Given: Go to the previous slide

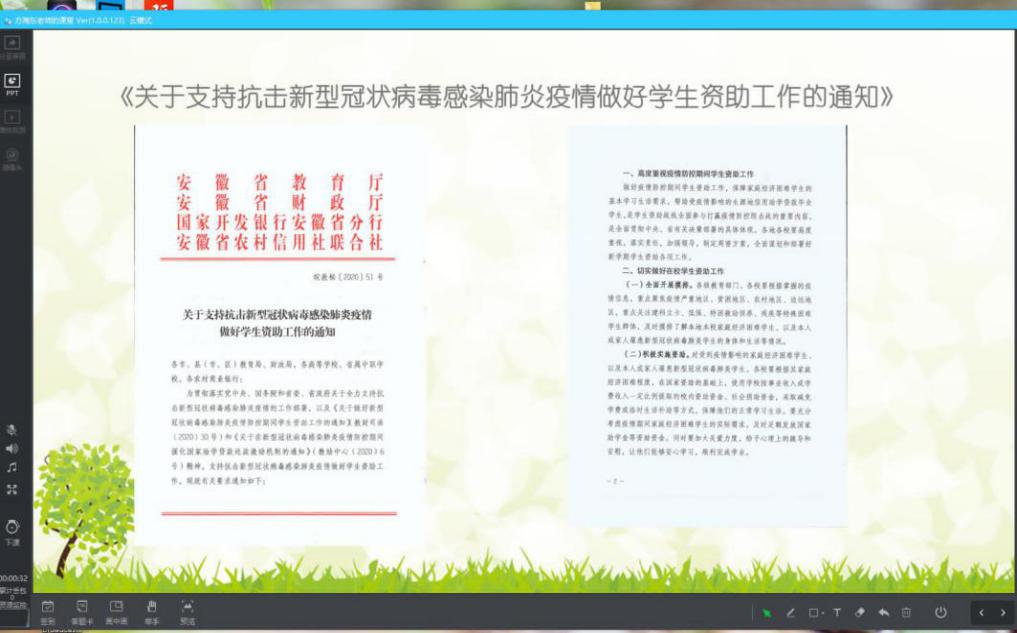Looking at the screenshot, I should [x=981, y=613].
